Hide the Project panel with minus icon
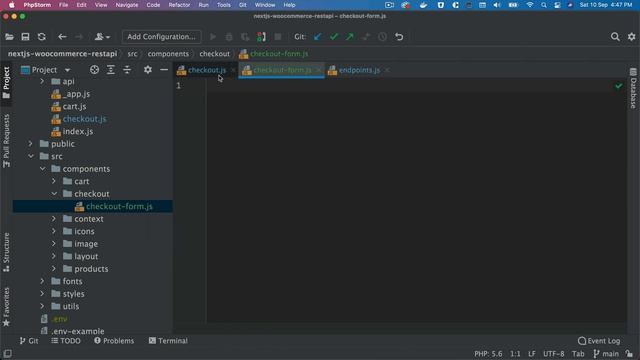 pos(164,70)
